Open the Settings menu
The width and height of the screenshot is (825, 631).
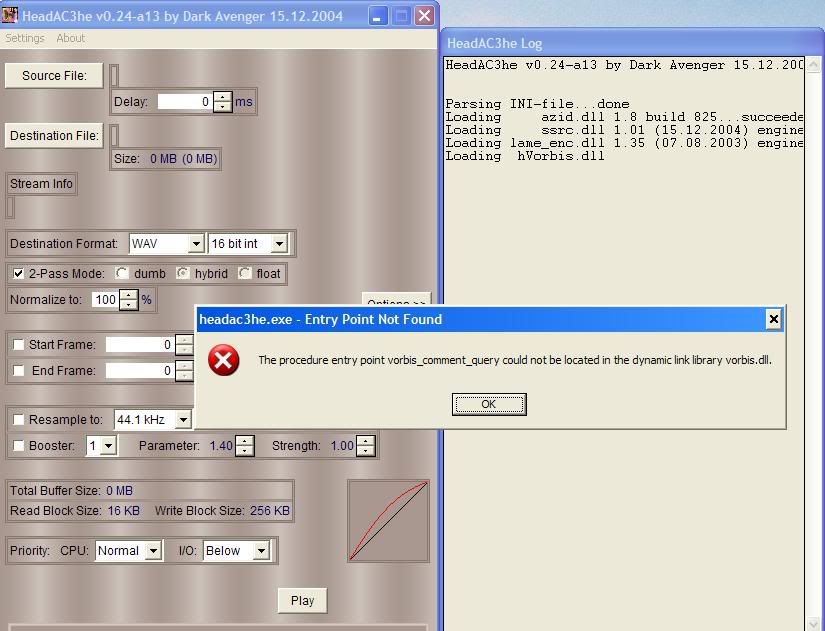click(x=25, y=38)
